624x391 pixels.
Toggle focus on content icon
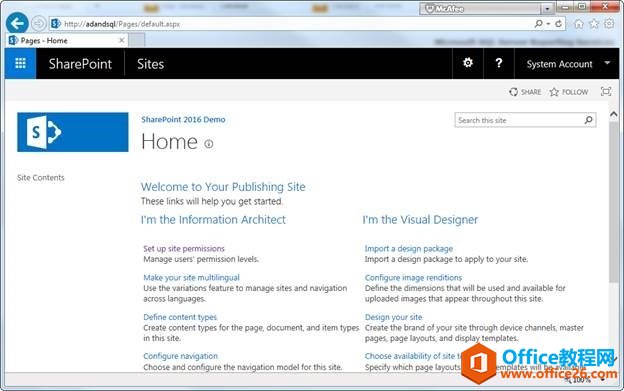pos(606,92)
